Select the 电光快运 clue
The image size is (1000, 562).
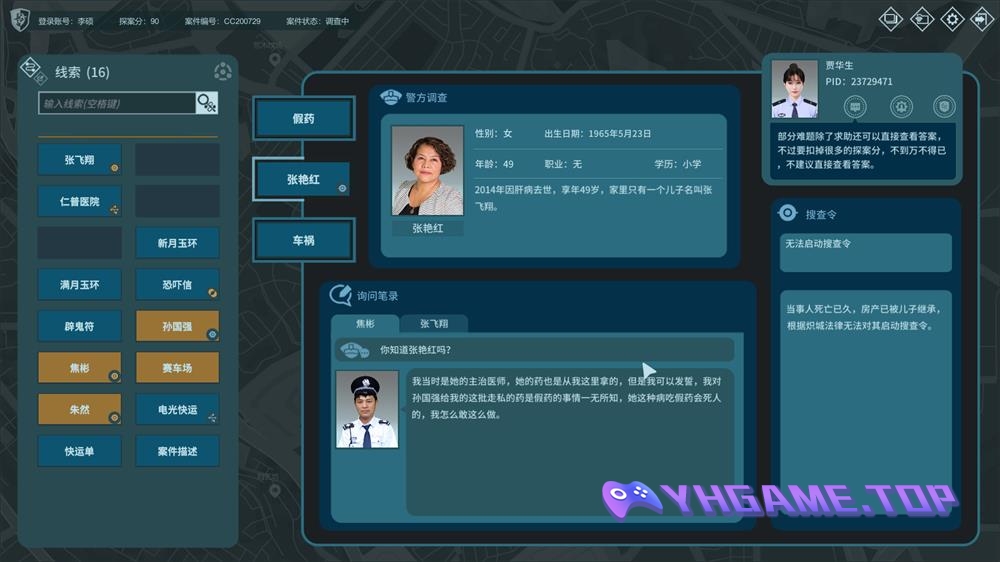tap(177, 410)
